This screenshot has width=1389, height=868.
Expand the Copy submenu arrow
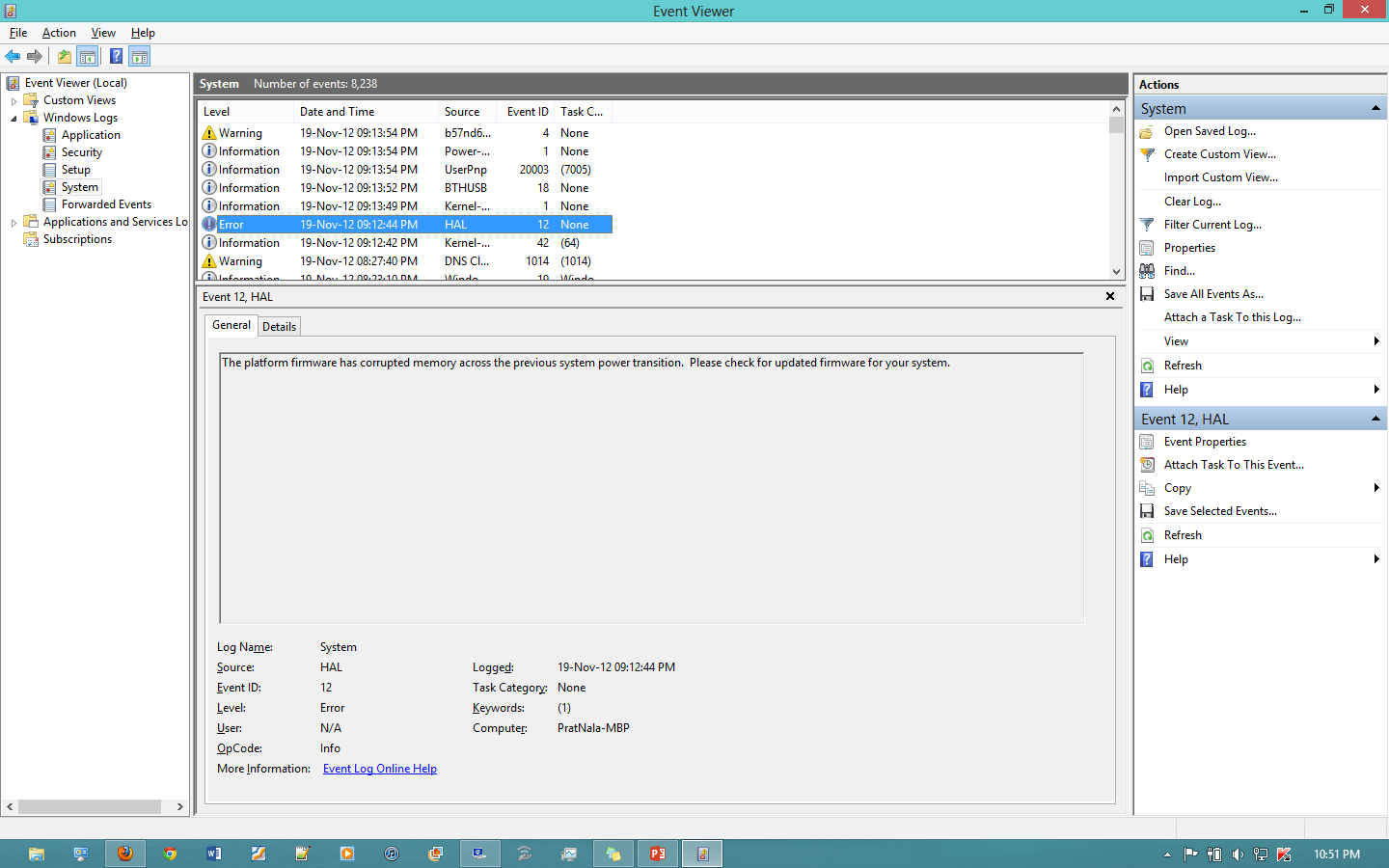(x=1376, y=488)
